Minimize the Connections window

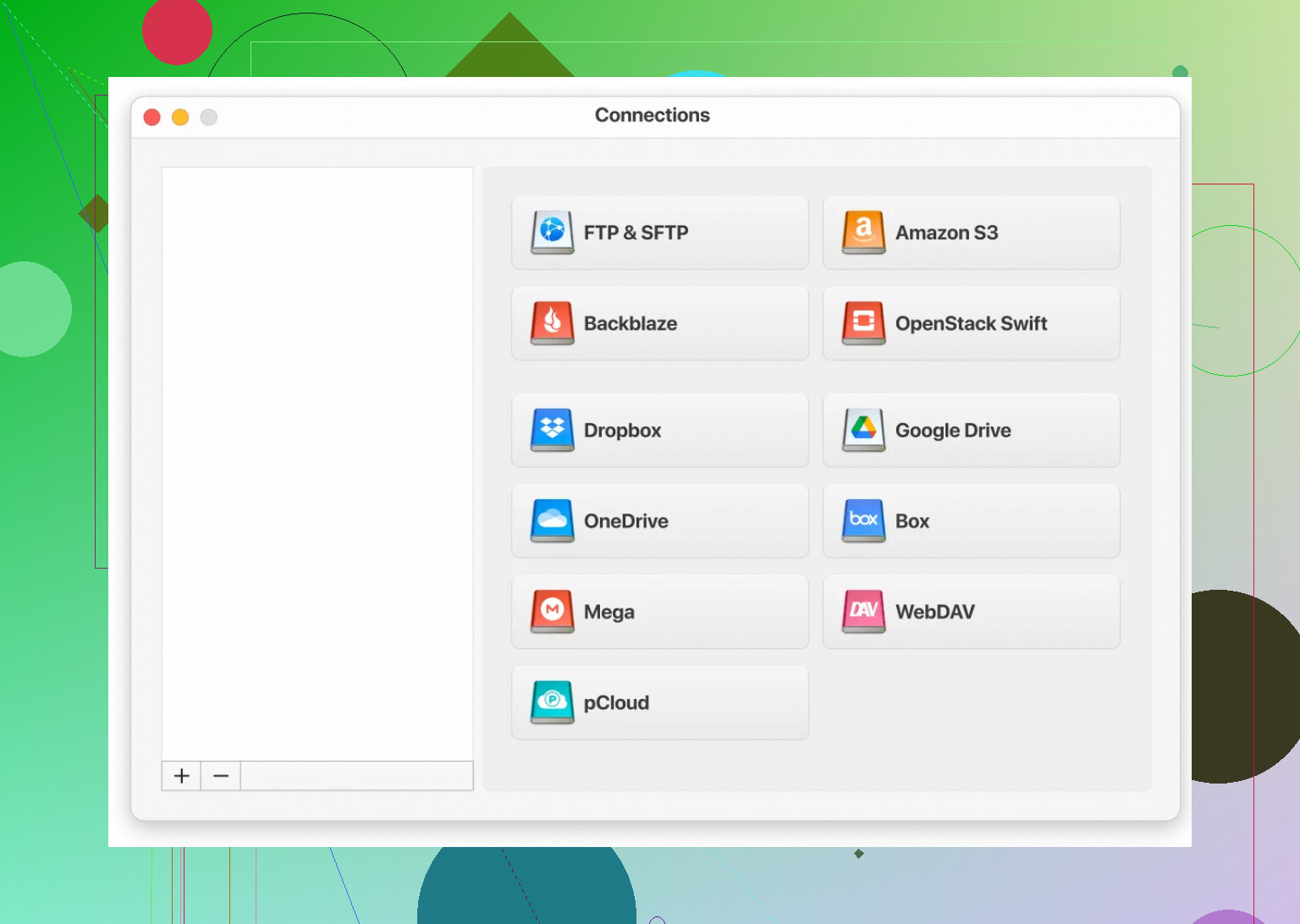pos(180,117)
